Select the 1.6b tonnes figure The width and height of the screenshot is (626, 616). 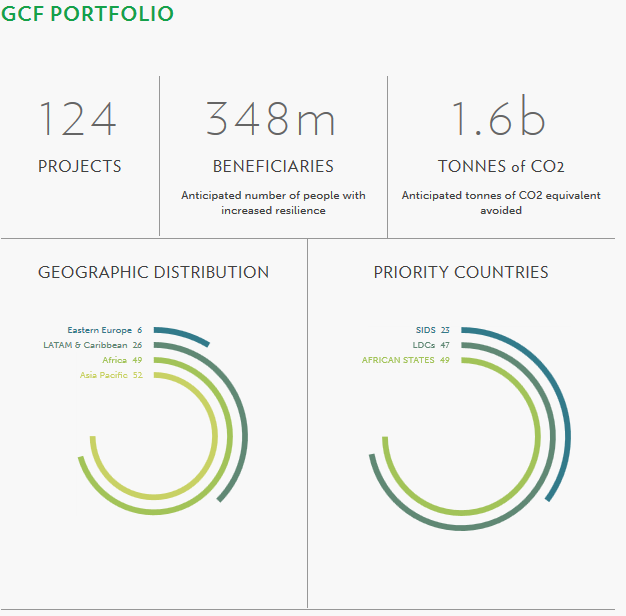(499, 119)
